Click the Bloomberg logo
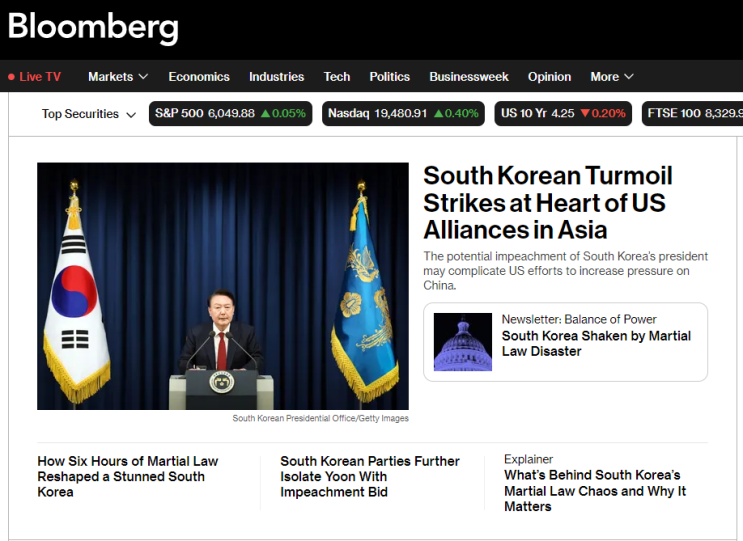The width and height of the screenshot is (743, 541). click(93, 27)
